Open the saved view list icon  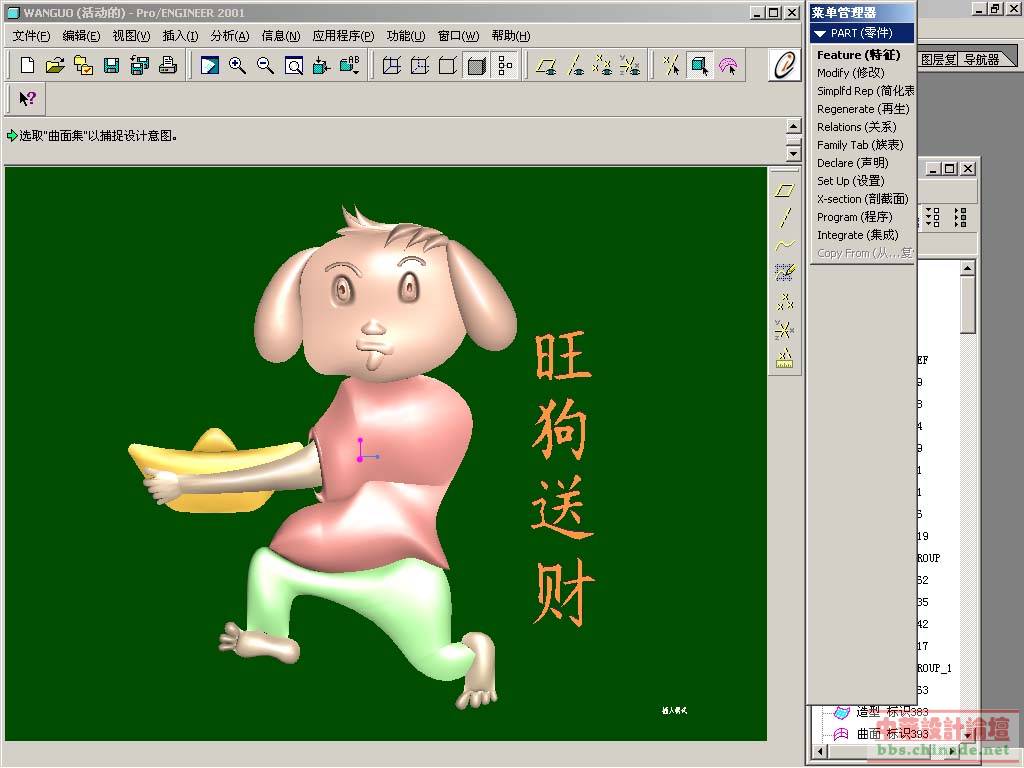point(350,65)
